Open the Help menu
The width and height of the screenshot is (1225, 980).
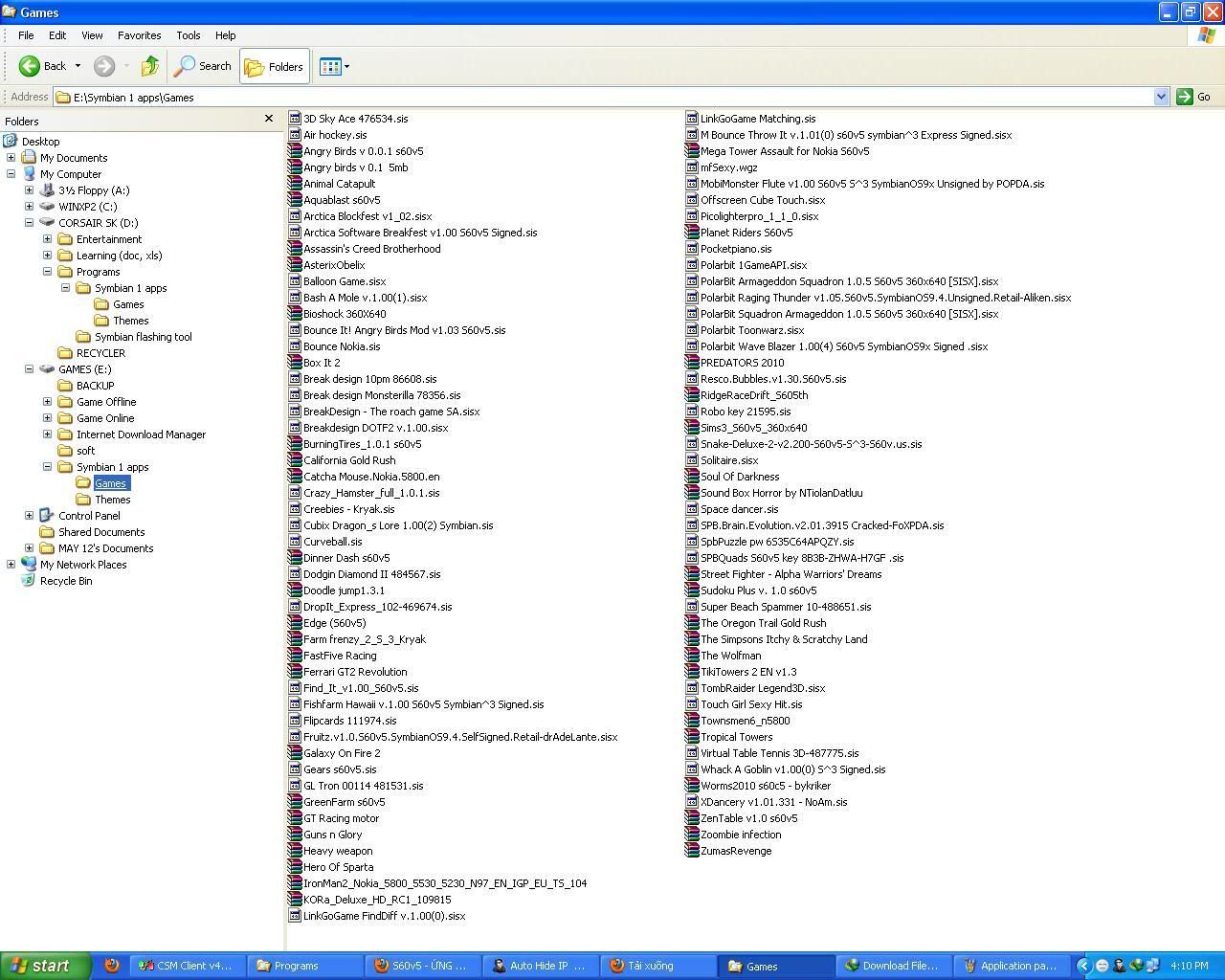tap(225, 35)
